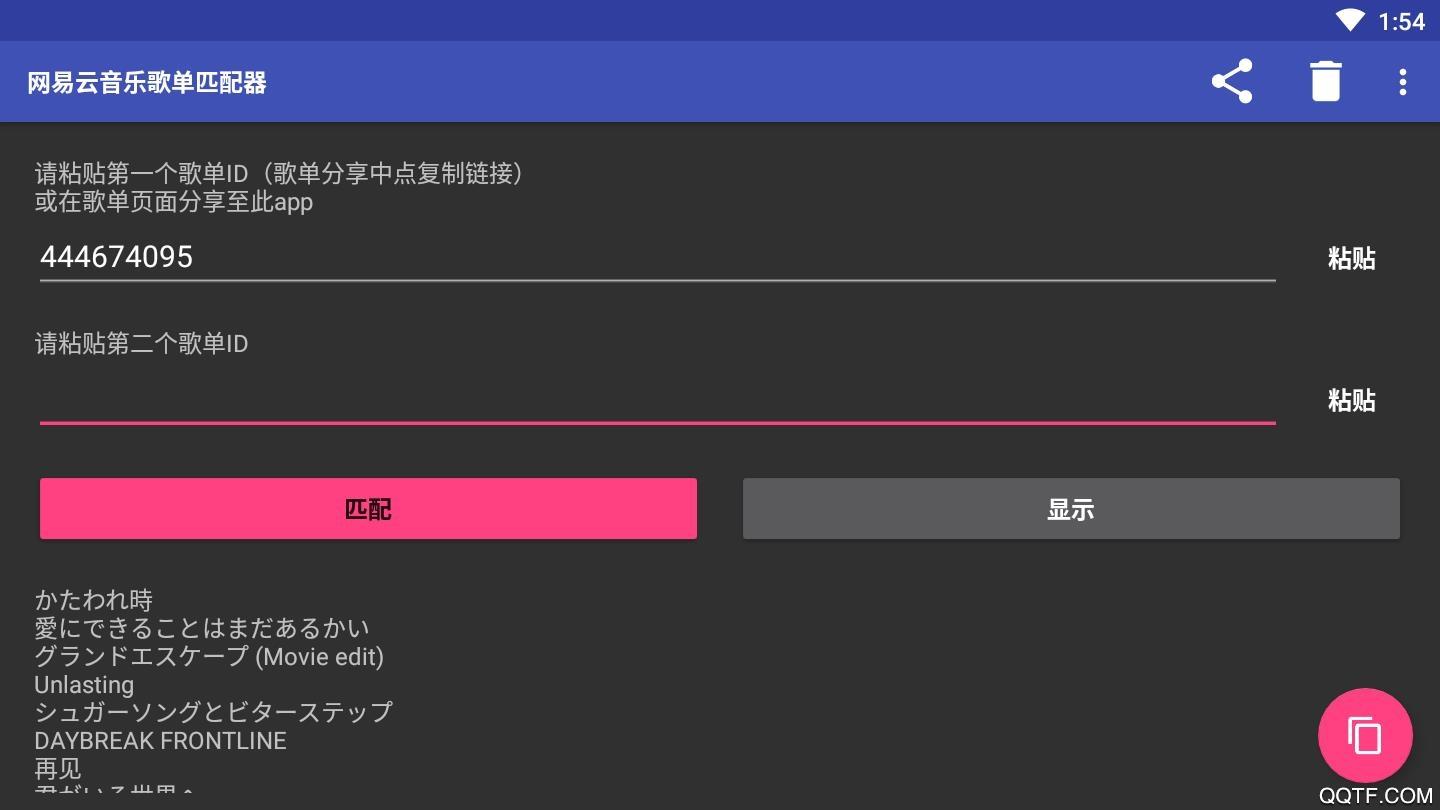Focus the empty second playlist ID field
The height and width of the screenshot is (810, 1440).
pos(657,400)
